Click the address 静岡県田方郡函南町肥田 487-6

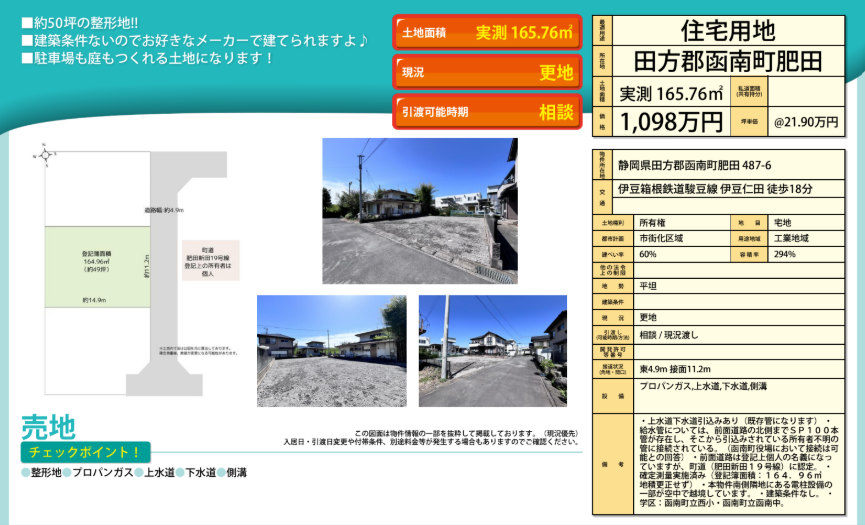694,165
